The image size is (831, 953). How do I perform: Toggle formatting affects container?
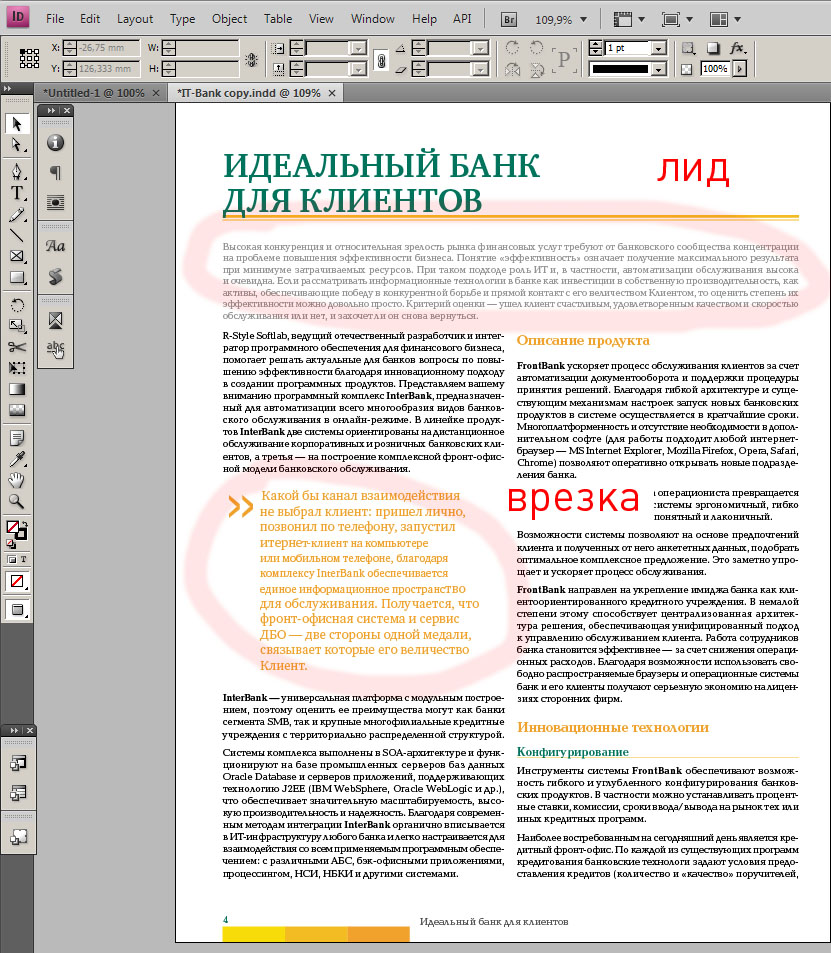point(12,559)
